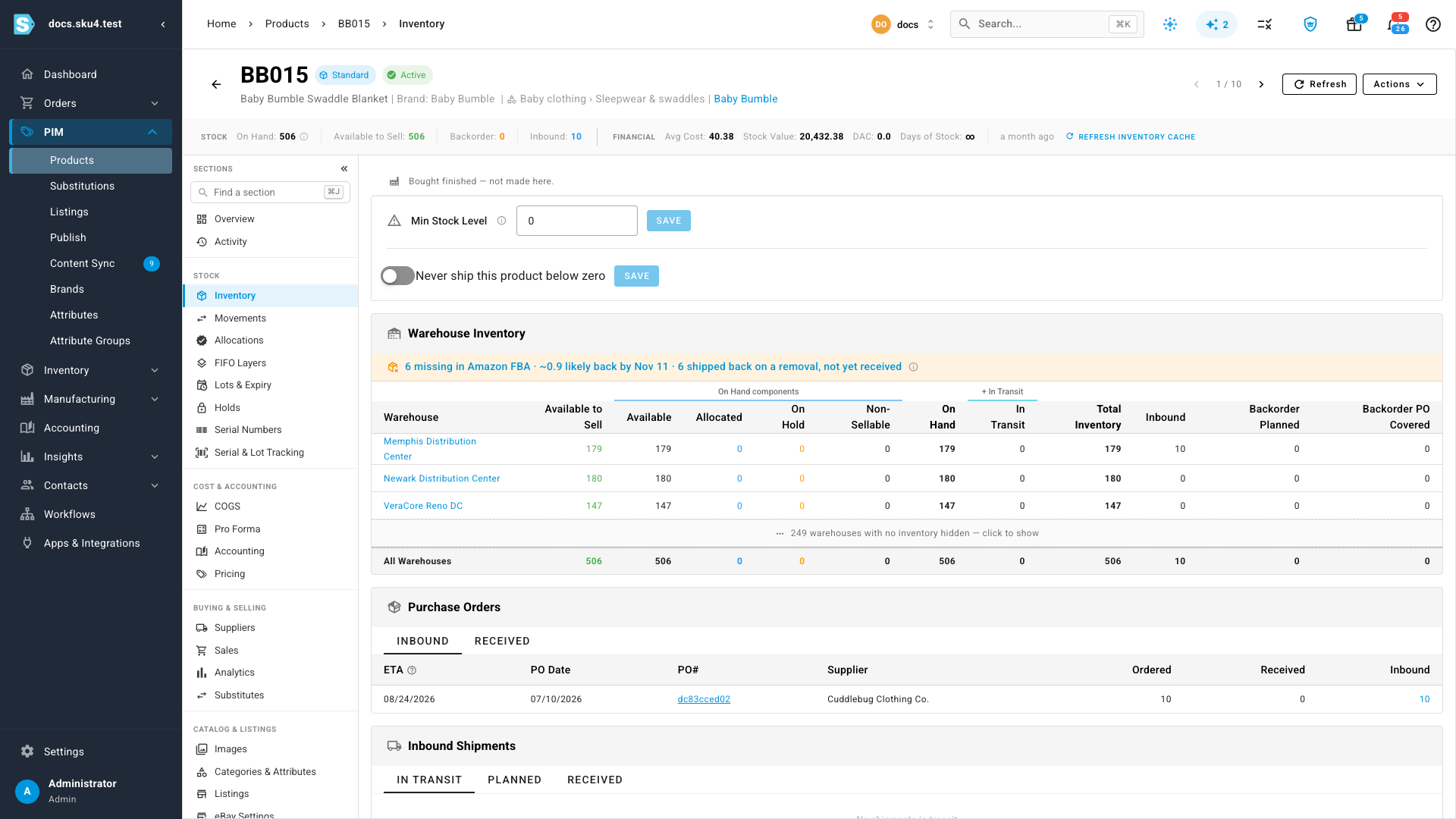Open Products breadcrumb link
The height and width of the screenshot is (819, 1456).
click(x=287, y=24)
